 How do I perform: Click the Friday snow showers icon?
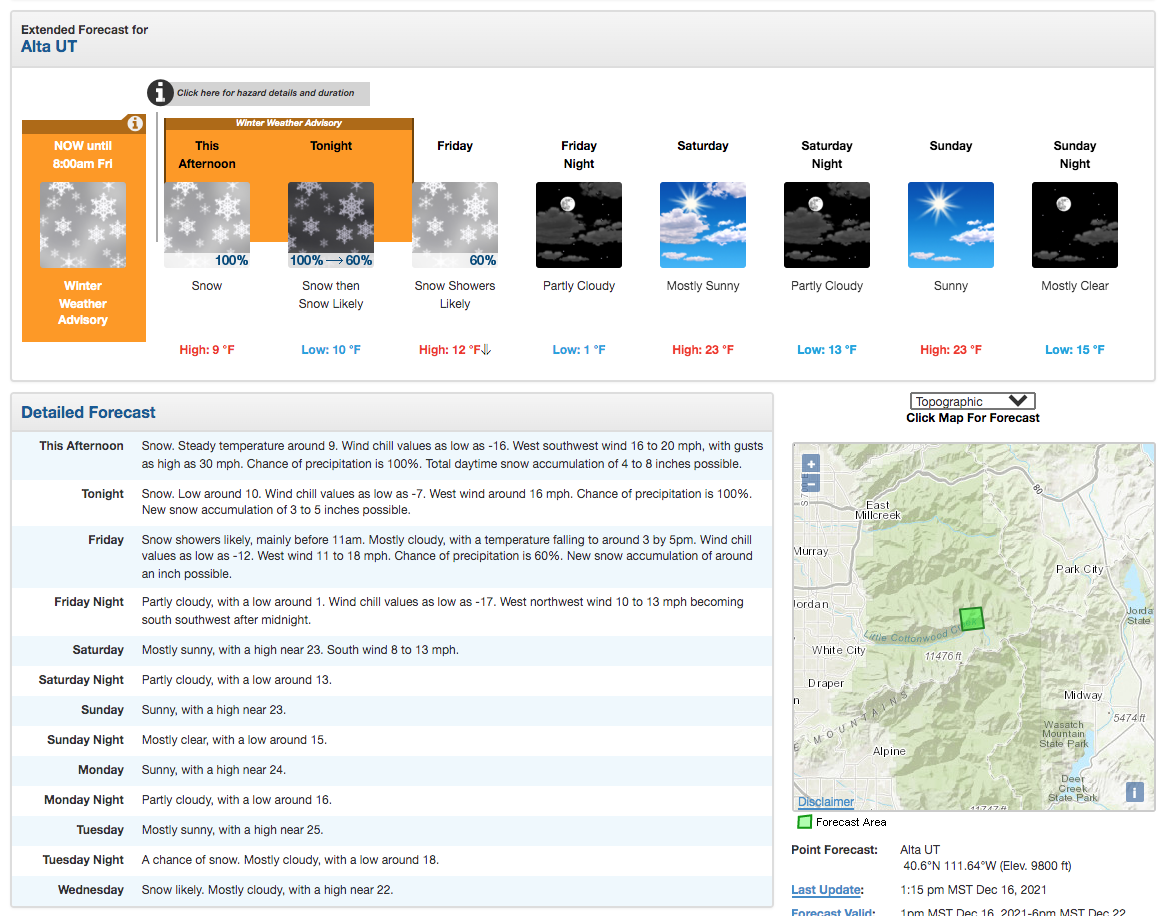tap(455, 225)
